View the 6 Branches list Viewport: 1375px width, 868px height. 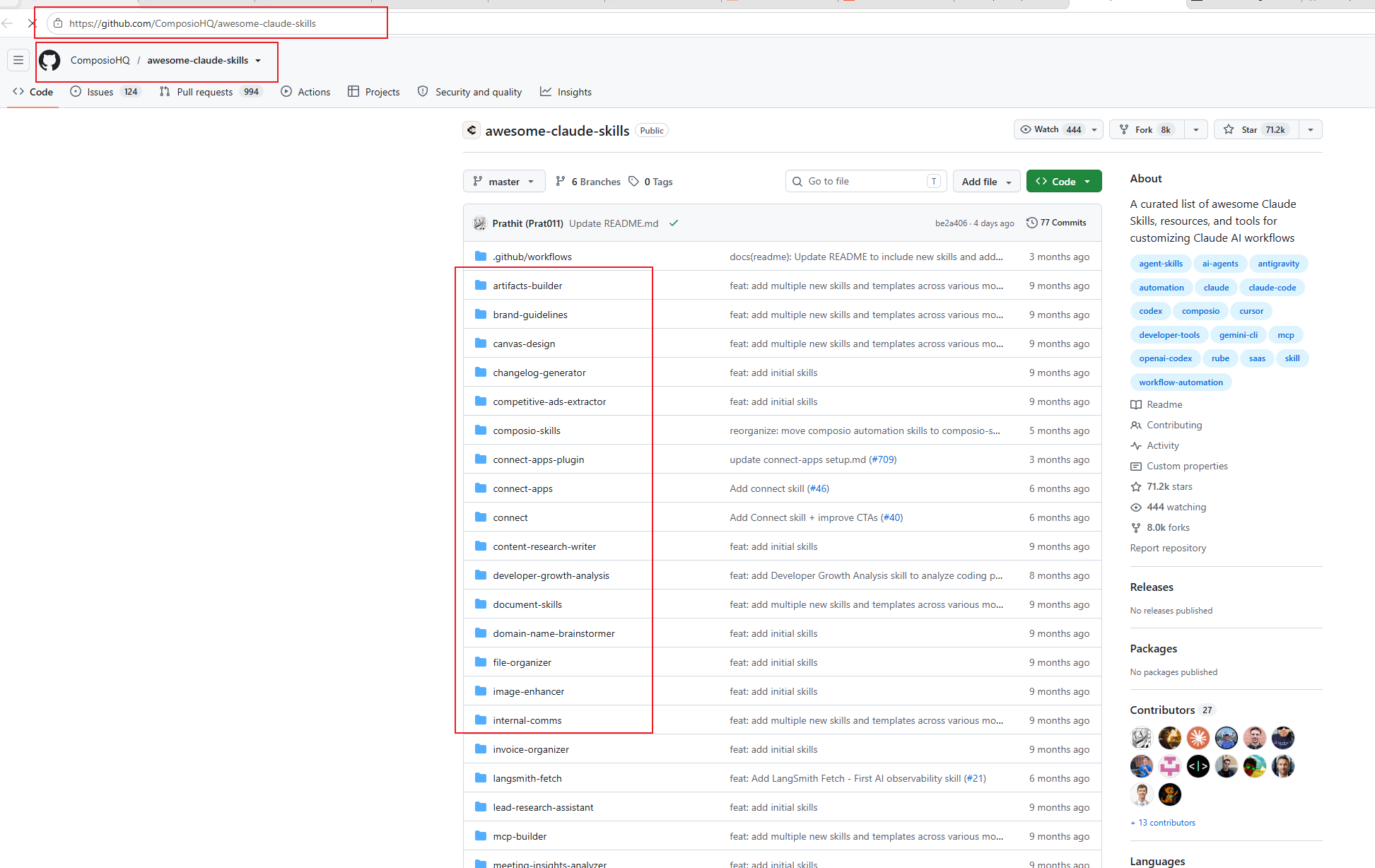(588, 182)
